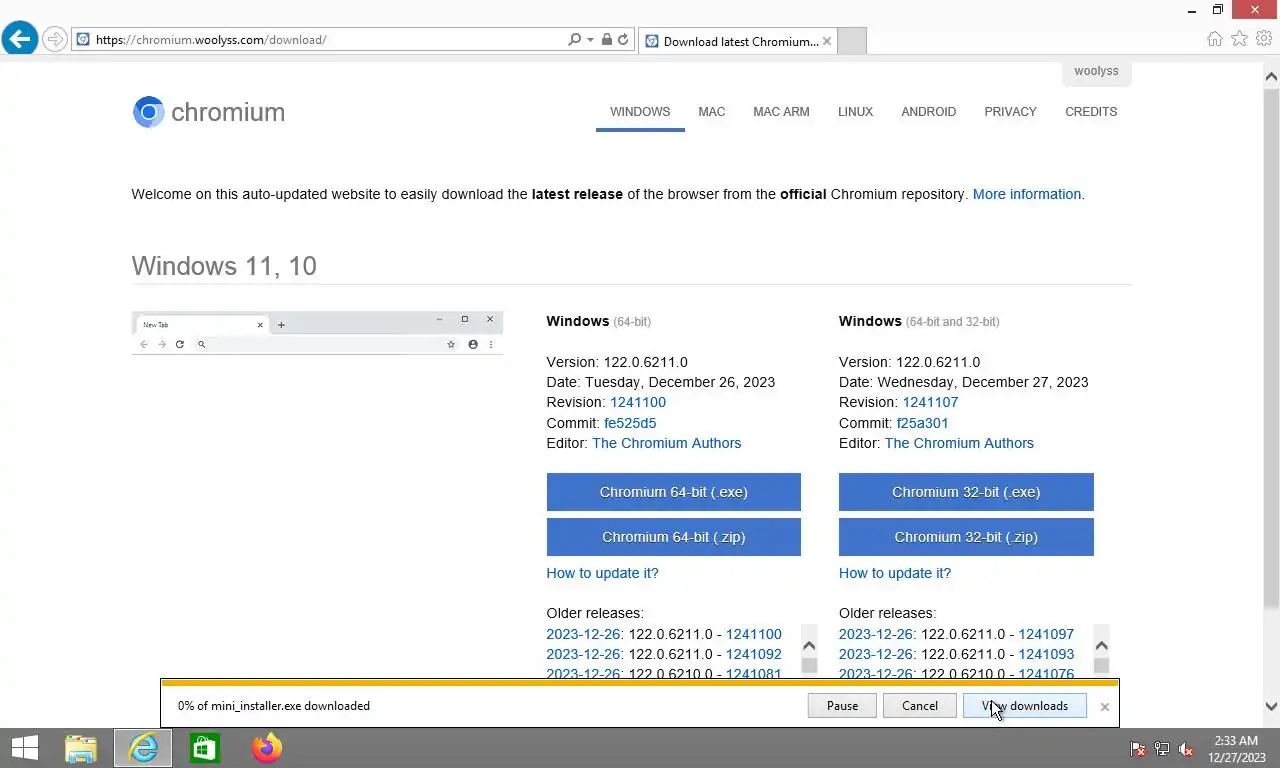This screenshot has height=768, width=1280.
Task: Click the Chromium logo icon
Action: tap(148, 112)
